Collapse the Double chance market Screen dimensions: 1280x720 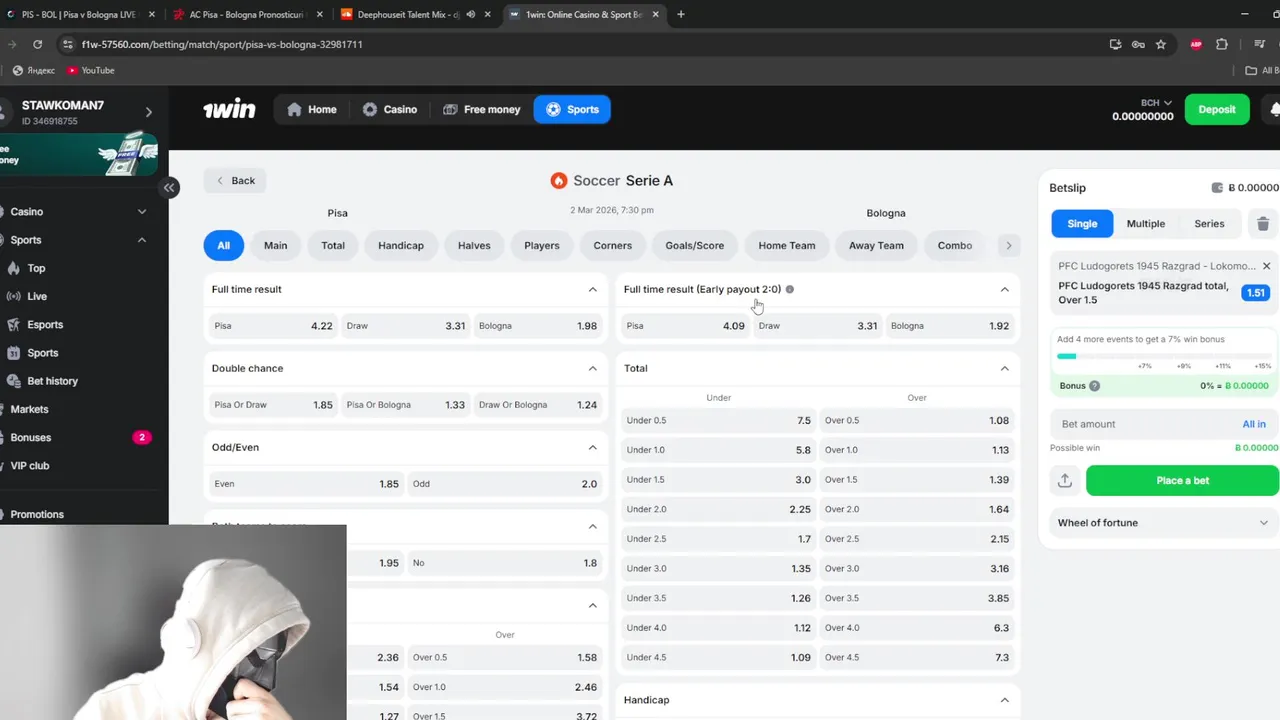[x=593, y=368]
